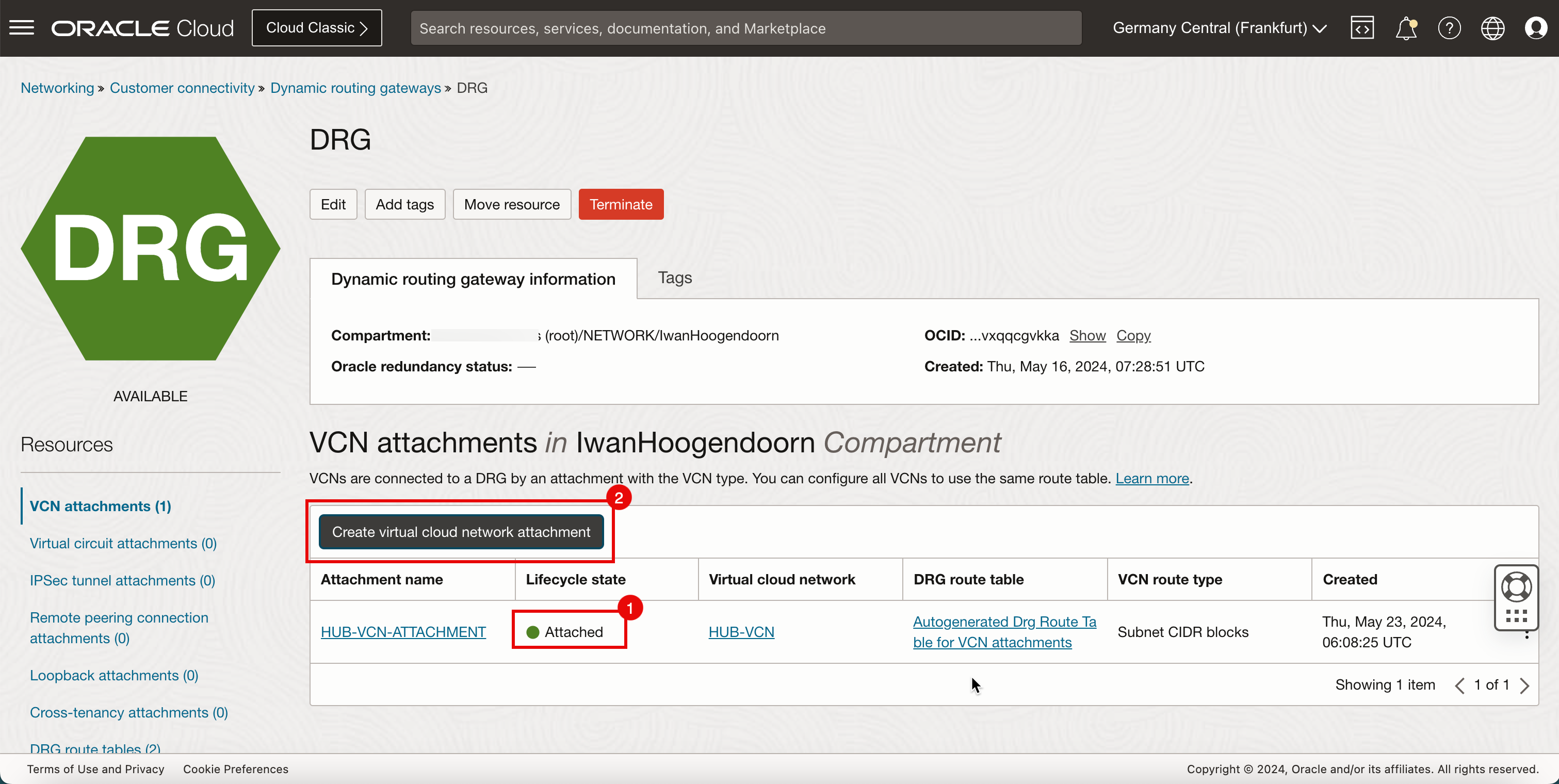Select the Dynamic routing gateway information tab
The image size is (1559, 784).
click(x=473, y=278)
